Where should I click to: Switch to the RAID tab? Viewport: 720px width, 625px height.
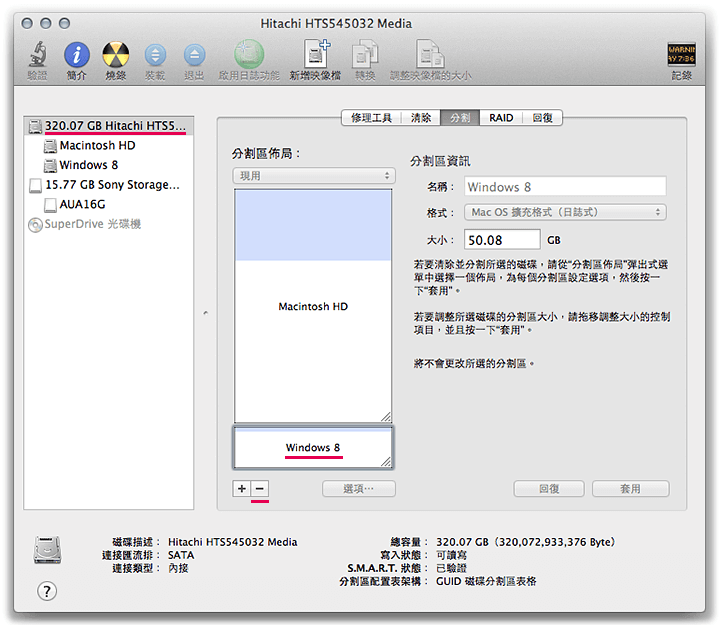(501, 118)
